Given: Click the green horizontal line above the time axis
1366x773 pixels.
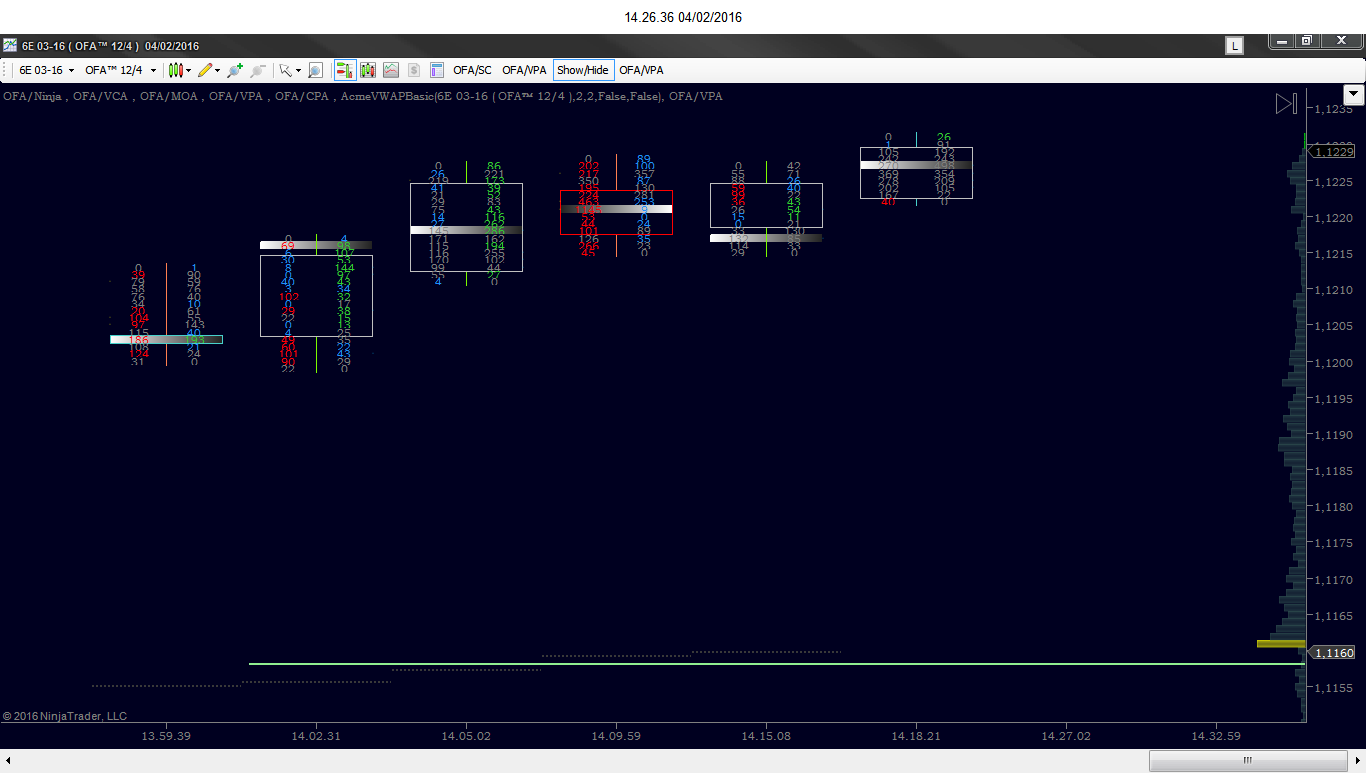Looking at the screenshot, I should point(777,664).
